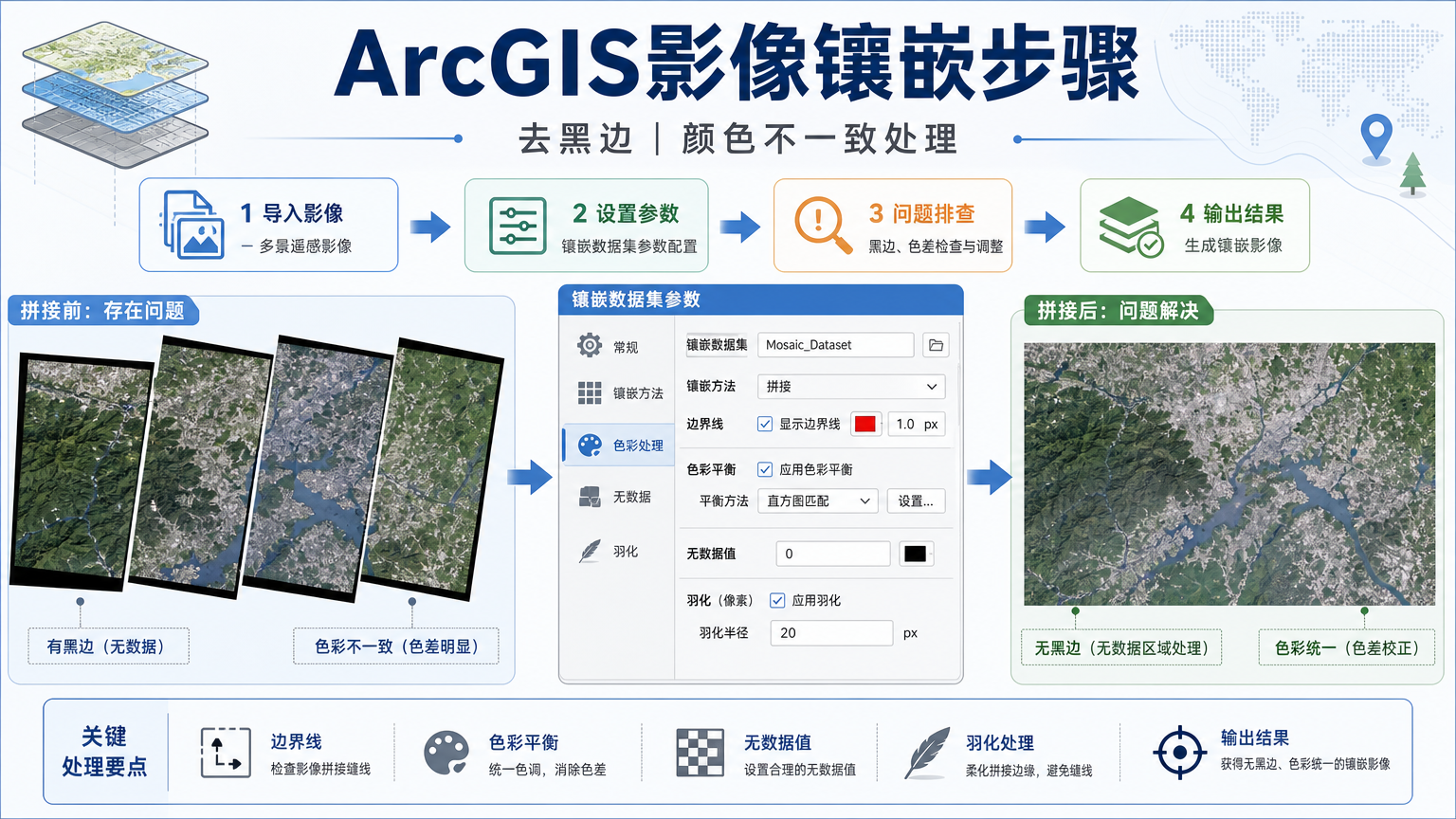The width and height of the screenshot is (1456, 819).
Task: Open the 镶嵌方法 dropdown showing 拼接
Action: tap(851, 387)
